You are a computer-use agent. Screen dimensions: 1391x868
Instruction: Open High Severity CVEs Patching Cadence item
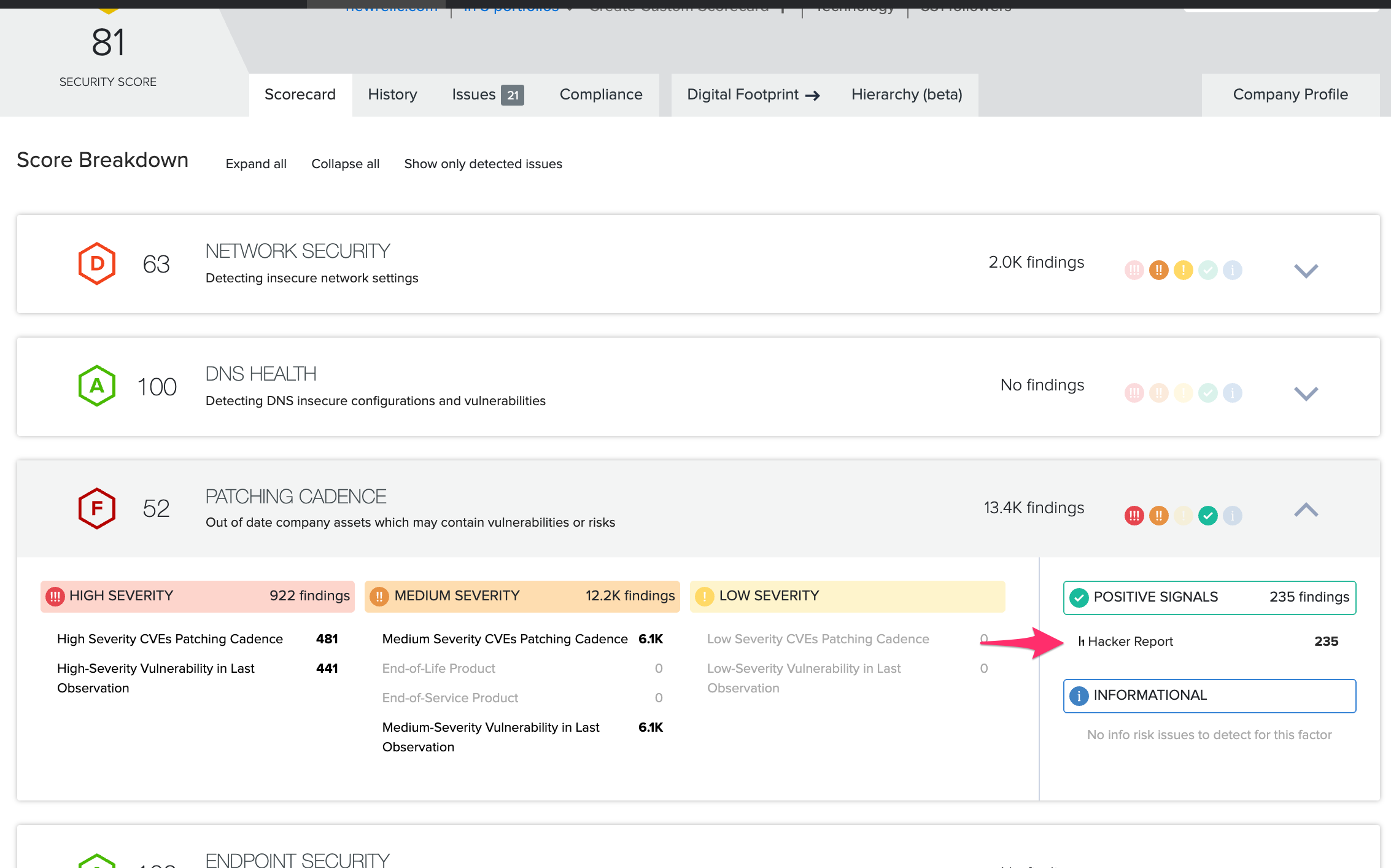click(170, 639)
